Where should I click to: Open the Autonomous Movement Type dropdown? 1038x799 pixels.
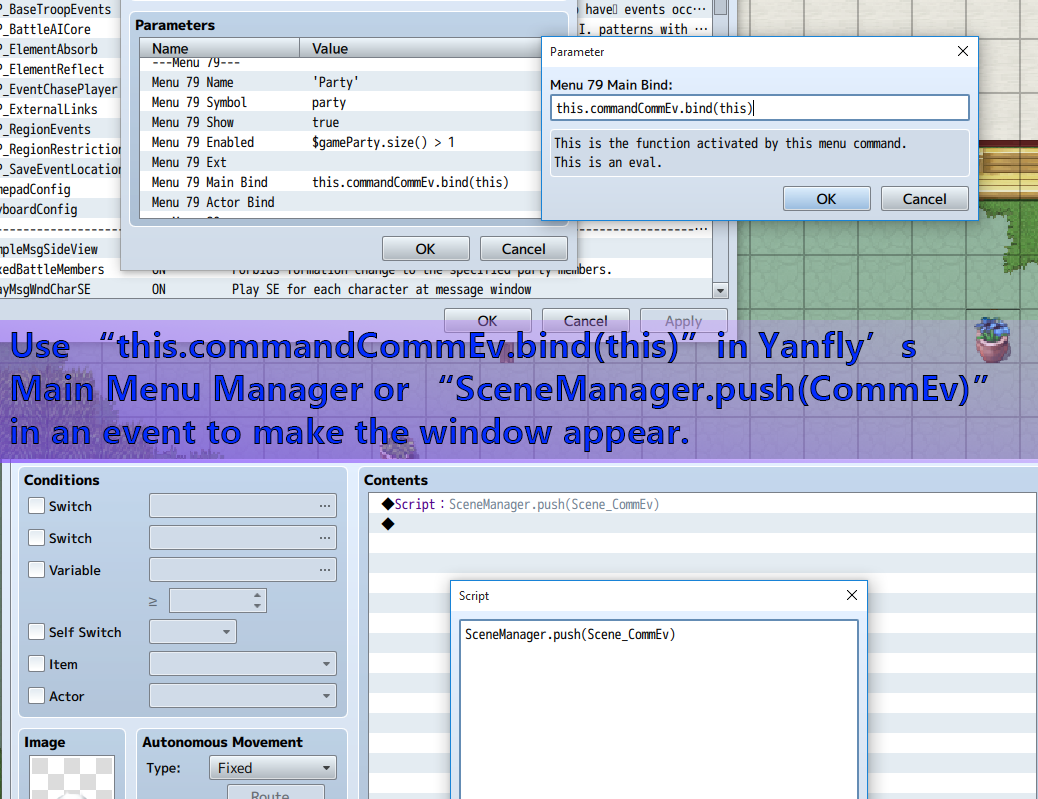point(272,768)
